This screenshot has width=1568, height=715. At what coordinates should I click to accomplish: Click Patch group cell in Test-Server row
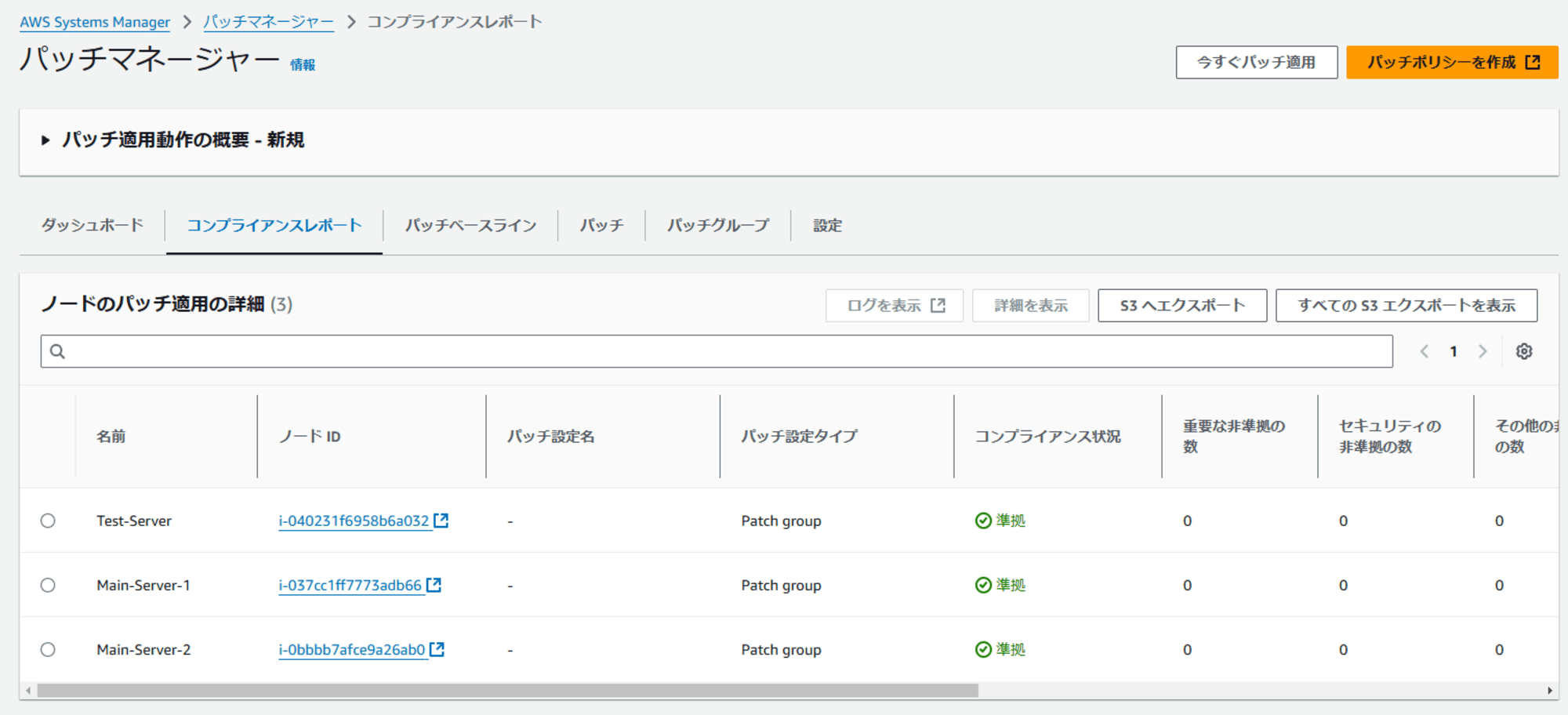point(781,521)
